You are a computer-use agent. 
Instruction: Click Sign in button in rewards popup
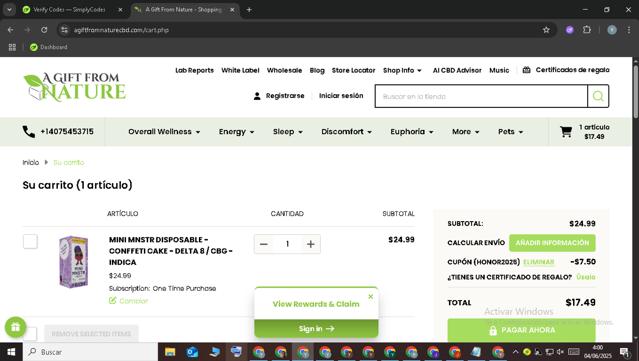coord(316,328)
